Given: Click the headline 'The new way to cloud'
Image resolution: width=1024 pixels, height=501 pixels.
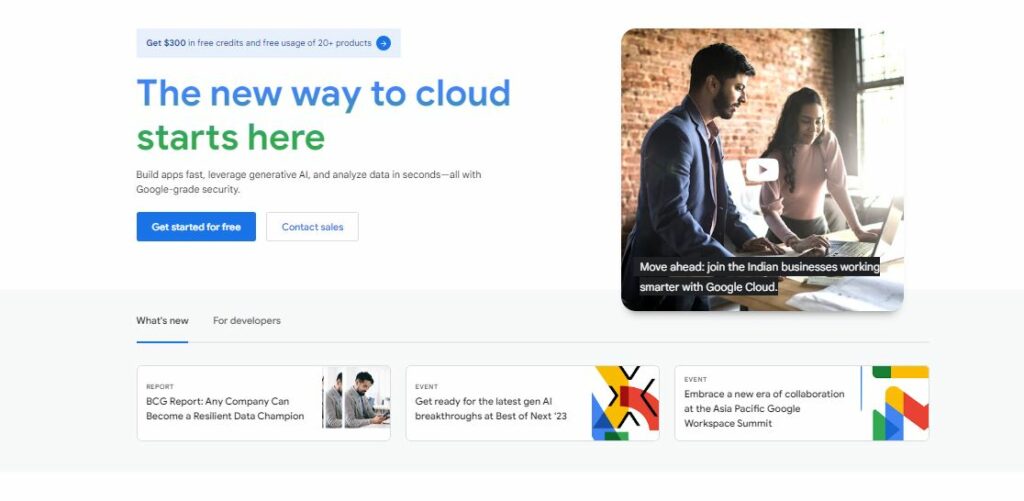Looking at the screenshot, I should [x=323, y=93].
